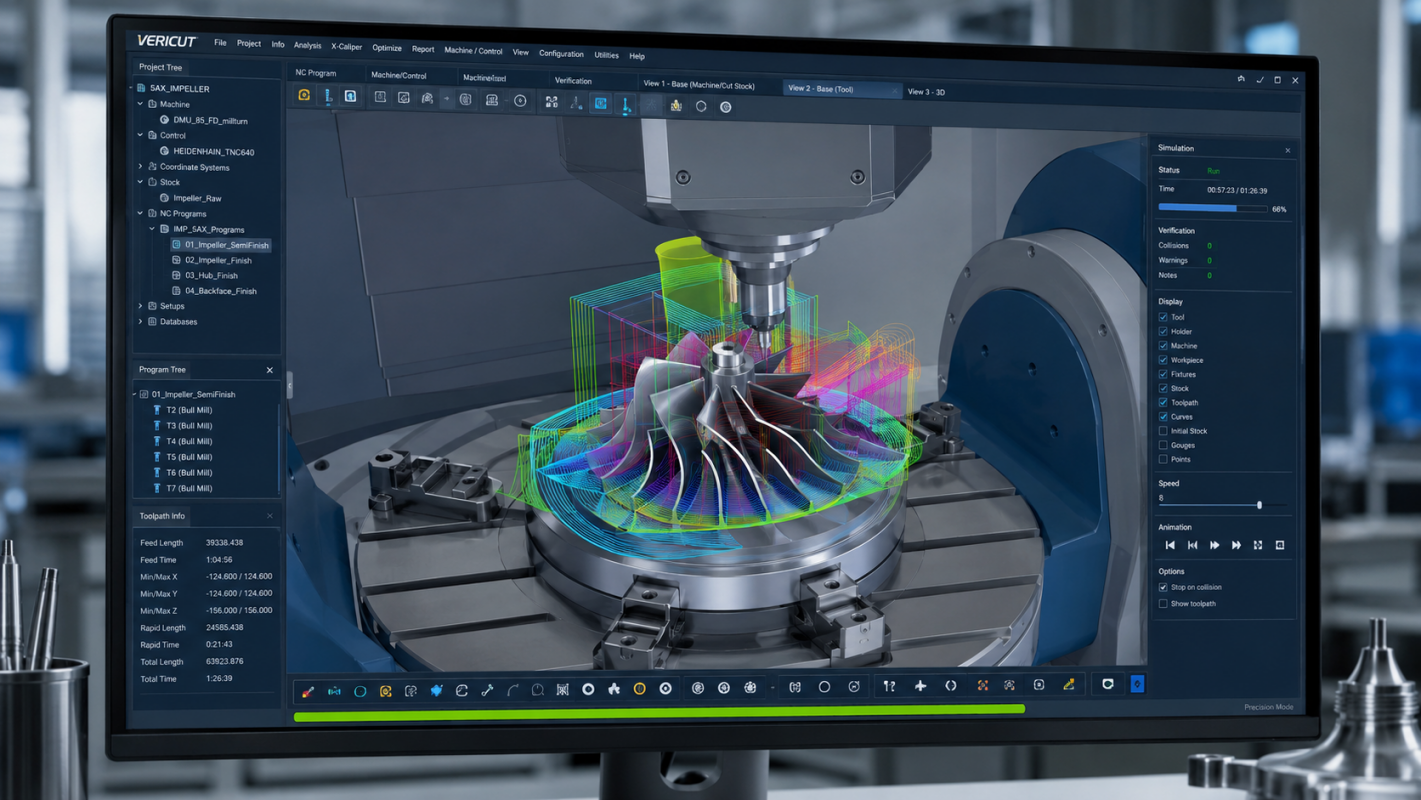This screenshot has height=800, width=1421.
Task: Click the yellow pencil icon in bottom toolbar
Action: click(x=1069, y=685)
